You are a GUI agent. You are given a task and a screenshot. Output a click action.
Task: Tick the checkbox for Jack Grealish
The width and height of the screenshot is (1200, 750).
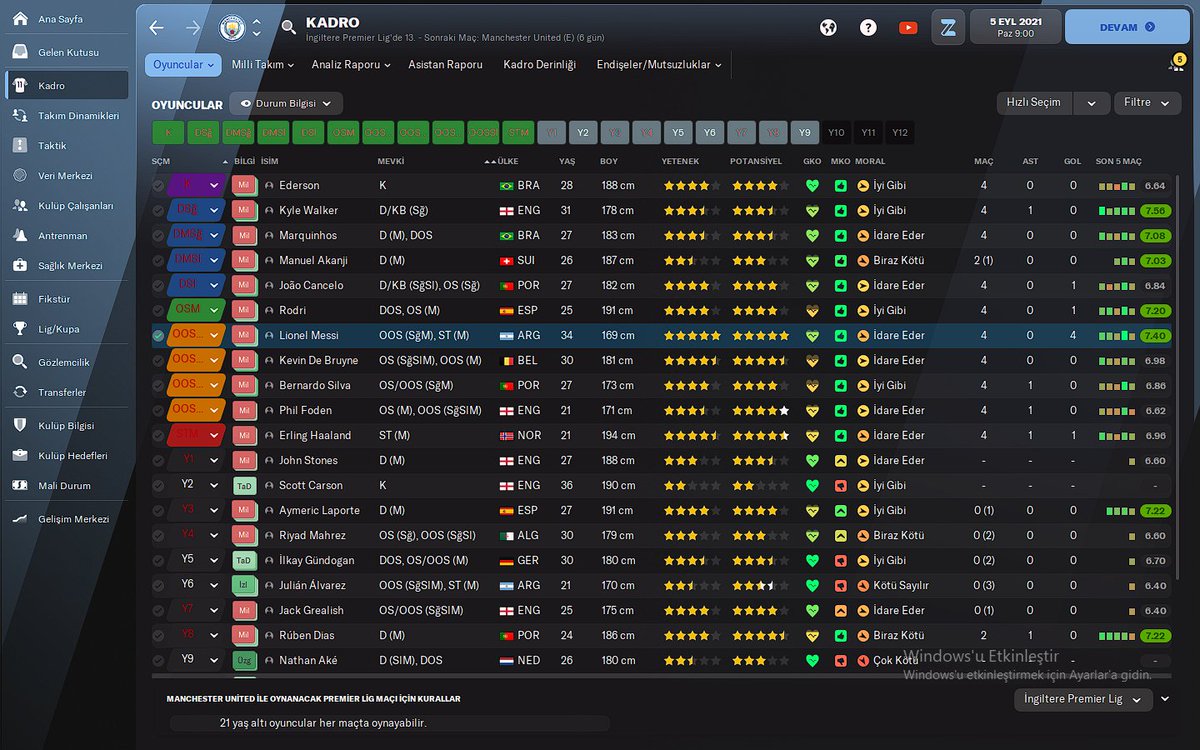point(158,611)
